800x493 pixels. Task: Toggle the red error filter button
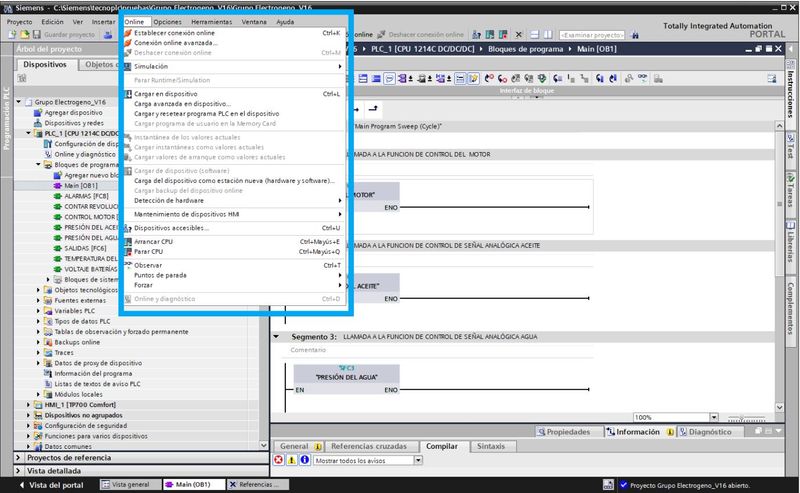[x=279, y=460]
